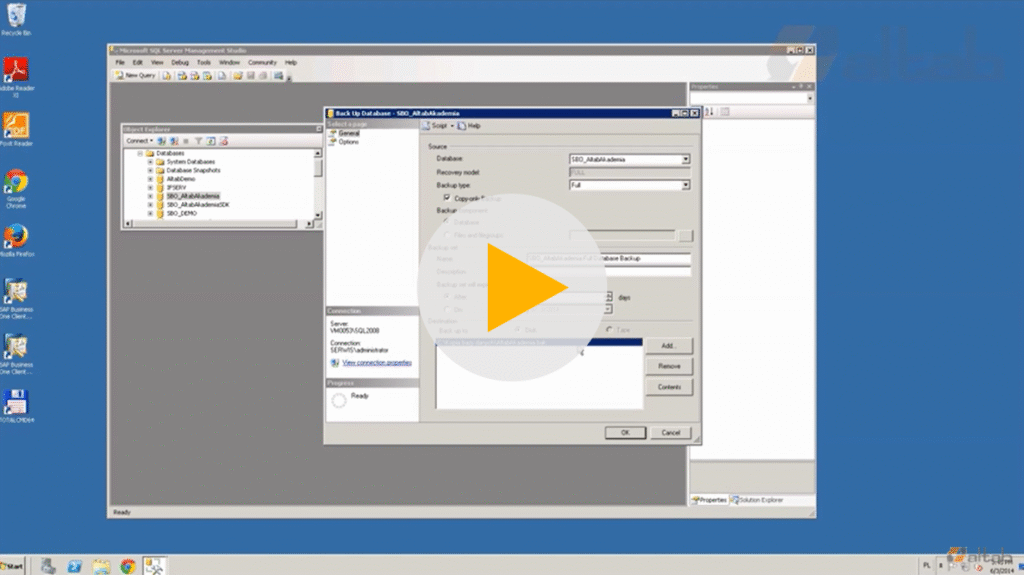Click SQL Server Management Studio taskbar icon
This screenshot has width=1024, height=575.
click(x=155, y=566)
